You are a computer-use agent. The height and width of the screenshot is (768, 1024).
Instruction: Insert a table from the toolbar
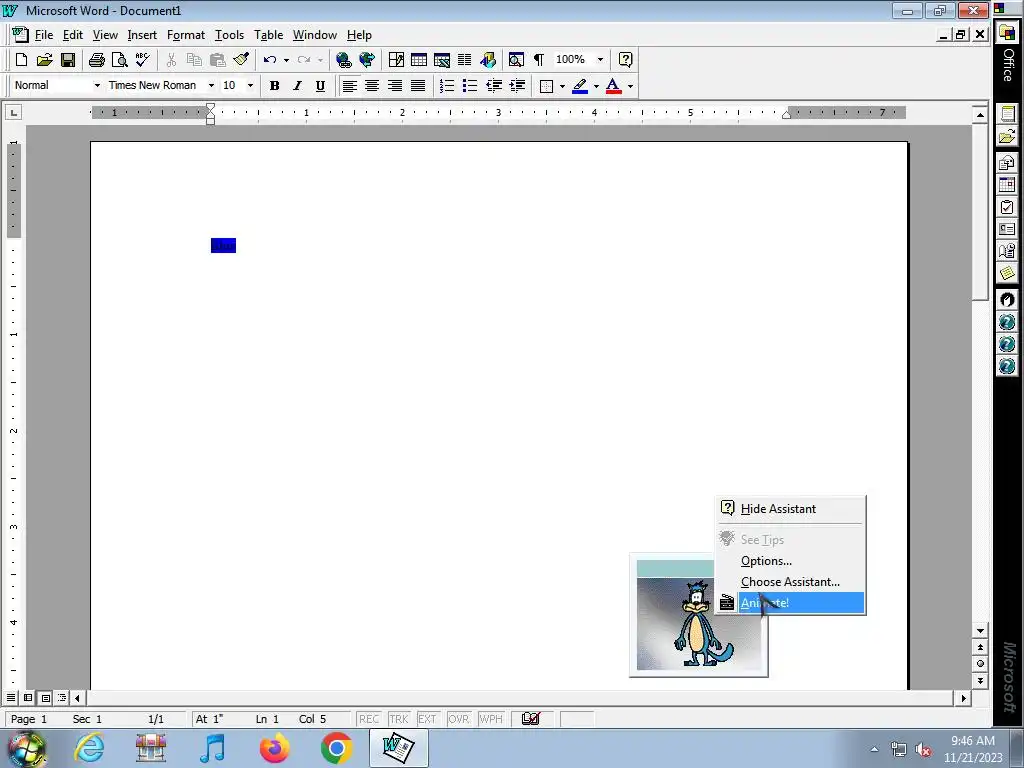pos(419,60)
